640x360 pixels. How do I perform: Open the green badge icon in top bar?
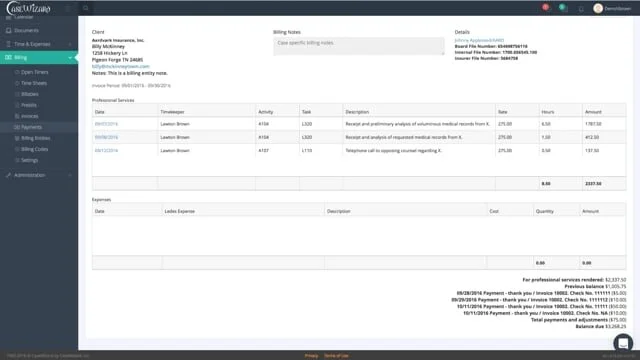tap(563, 8)
